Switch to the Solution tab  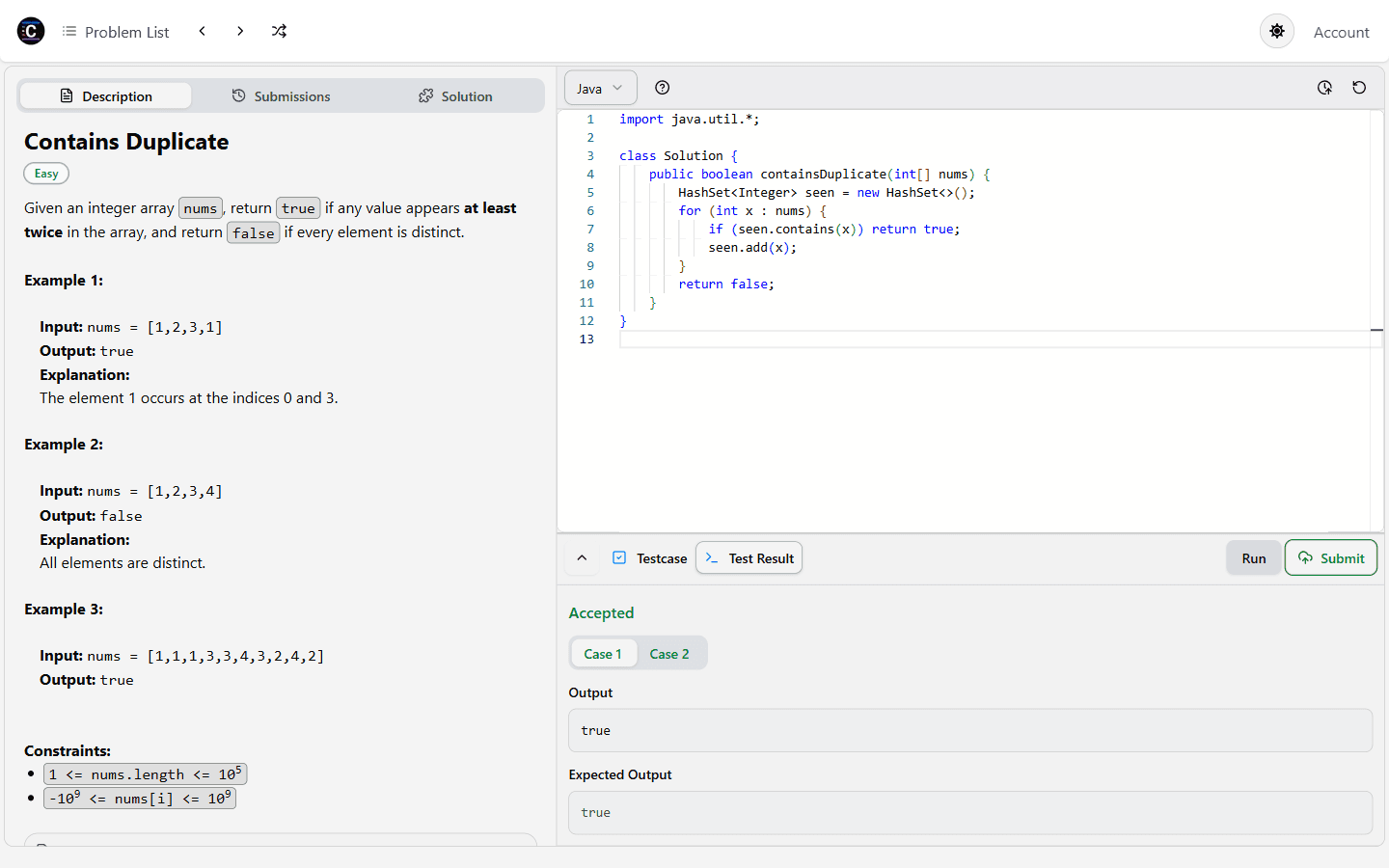pyautogui.click(x=455, y=95)
